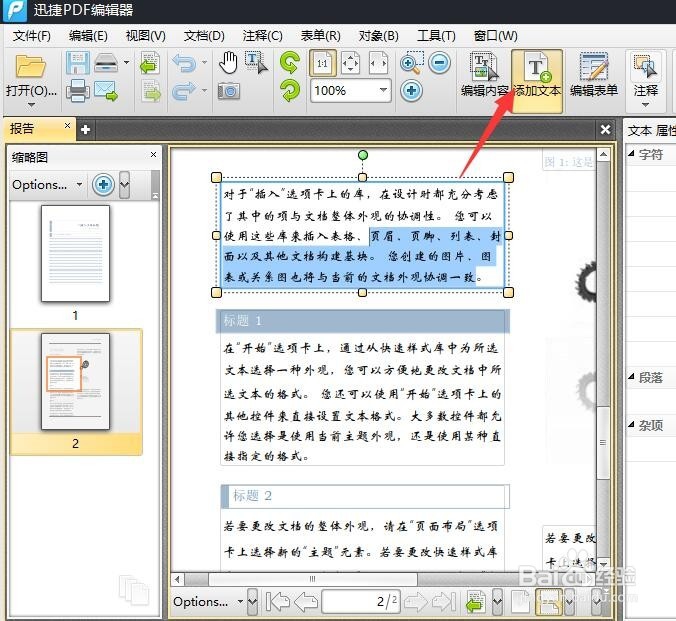Collapse the 杂项 section

tap(632, 425)
